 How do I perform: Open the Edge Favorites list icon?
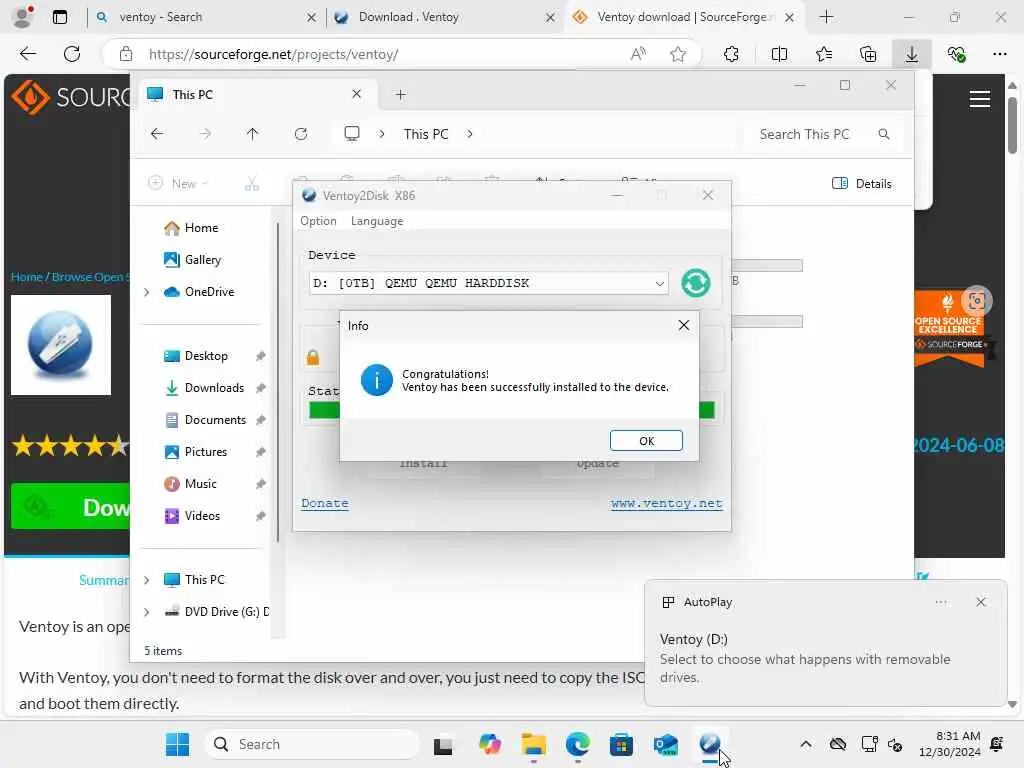[x=824, y=54]
